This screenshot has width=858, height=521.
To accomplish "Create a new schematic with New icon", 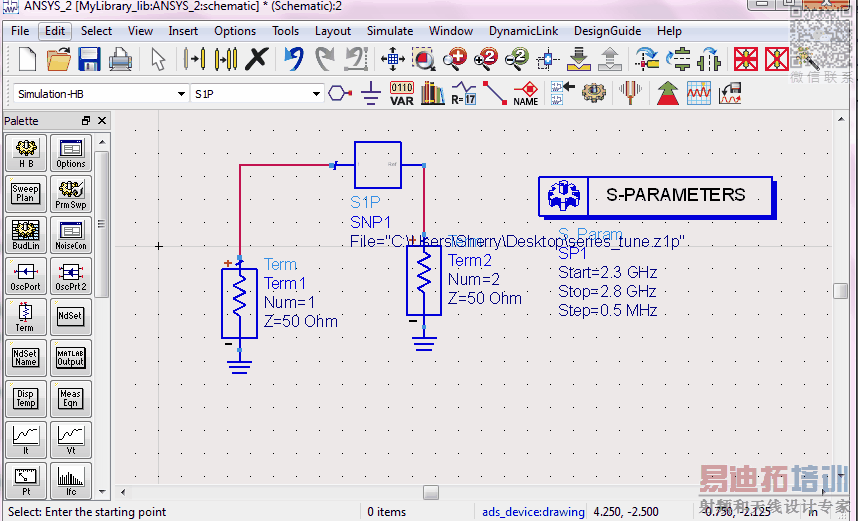I will tap(27, 59).
